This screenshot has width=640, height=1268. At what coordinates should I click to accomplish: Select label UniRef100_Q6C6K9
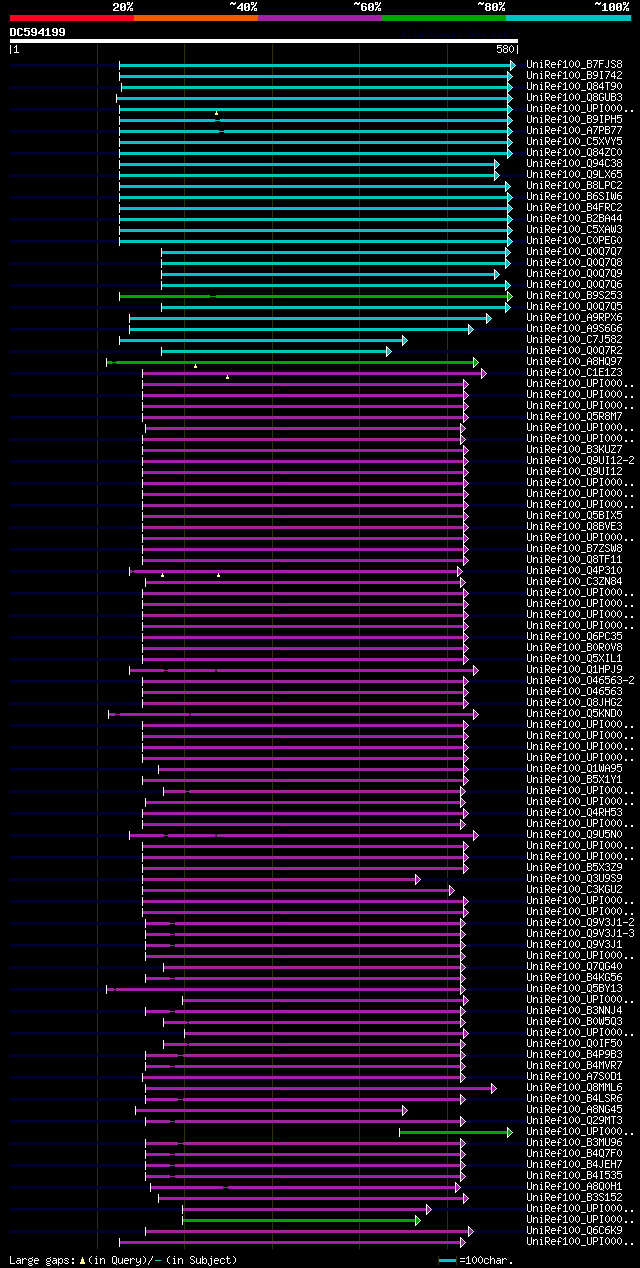click(x=574, y=1230)
